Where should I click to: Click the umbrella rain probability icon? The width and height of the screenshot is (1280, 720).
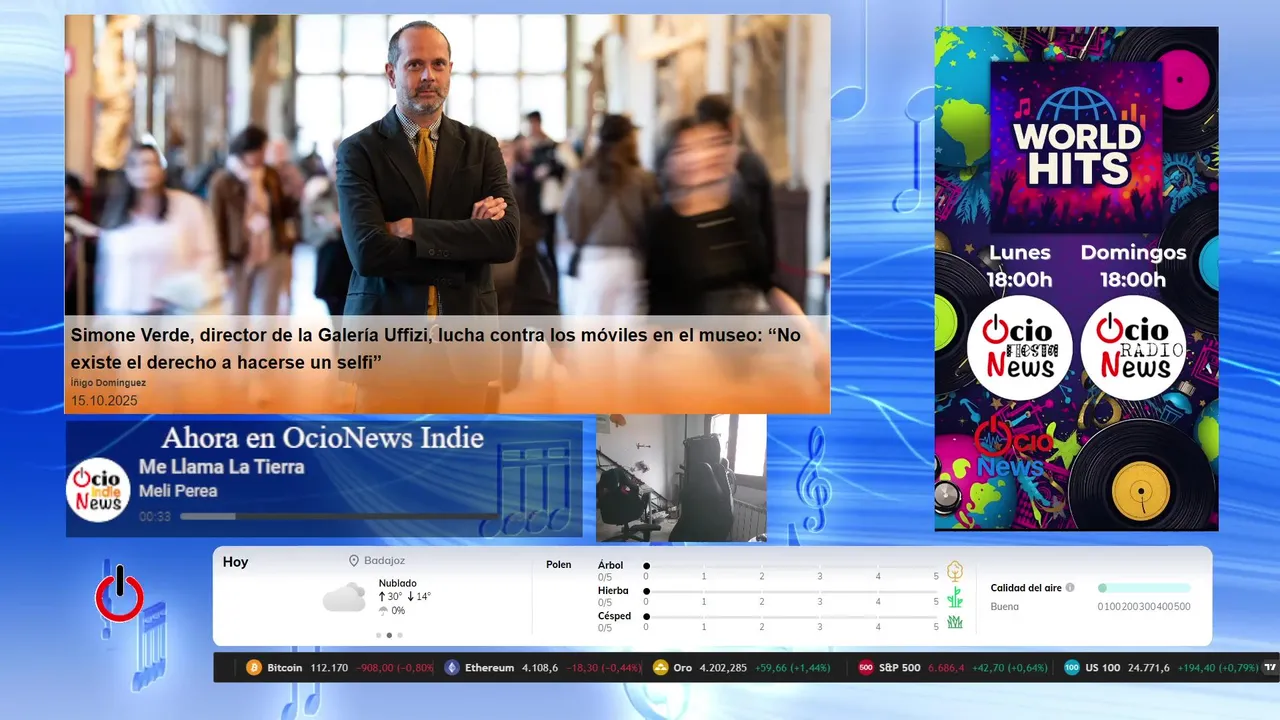pyautogui.click(x=383, y=610)
